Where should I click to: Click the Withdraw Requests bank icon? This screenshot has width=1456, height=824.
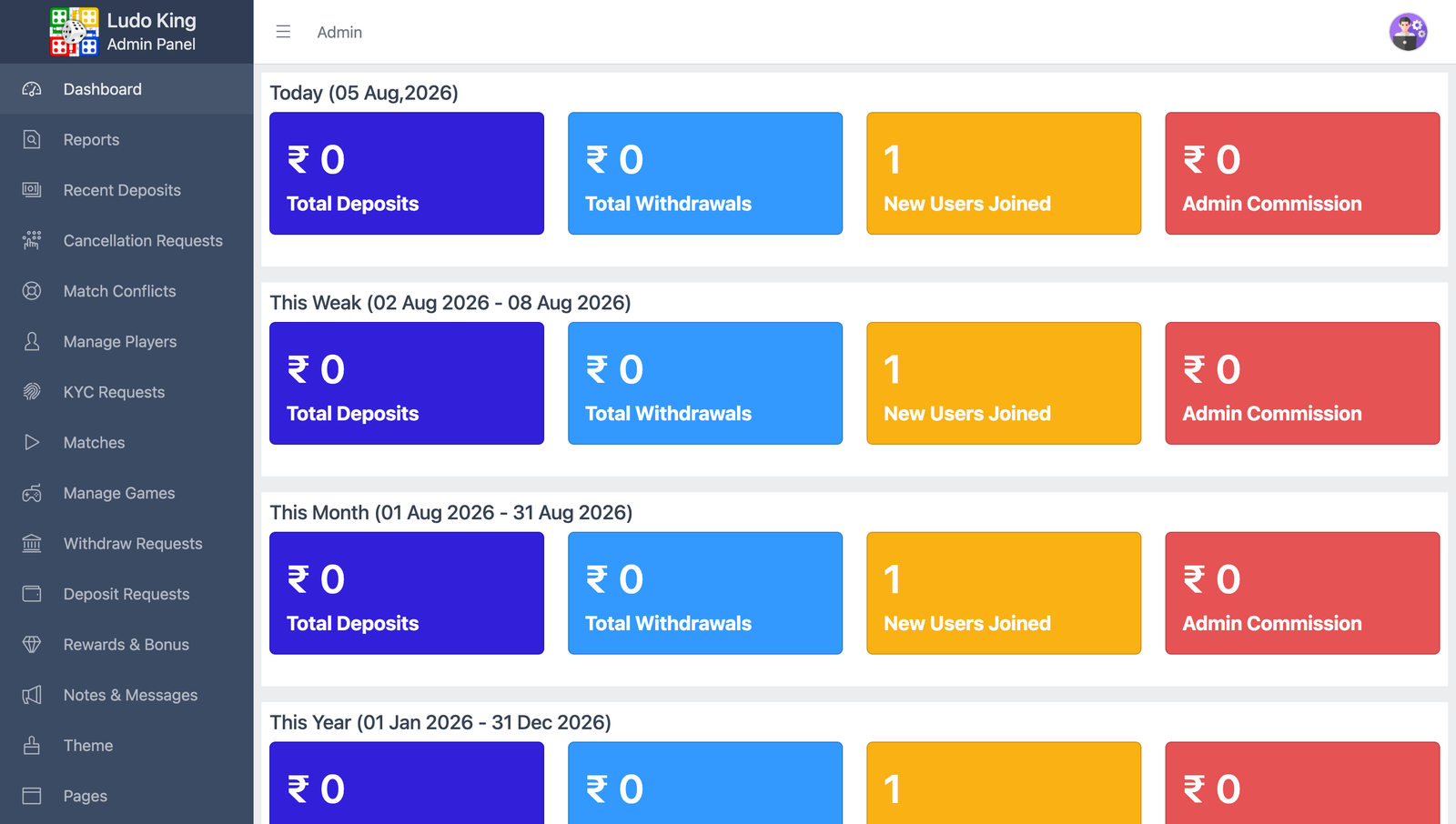(x=32, y=543)
